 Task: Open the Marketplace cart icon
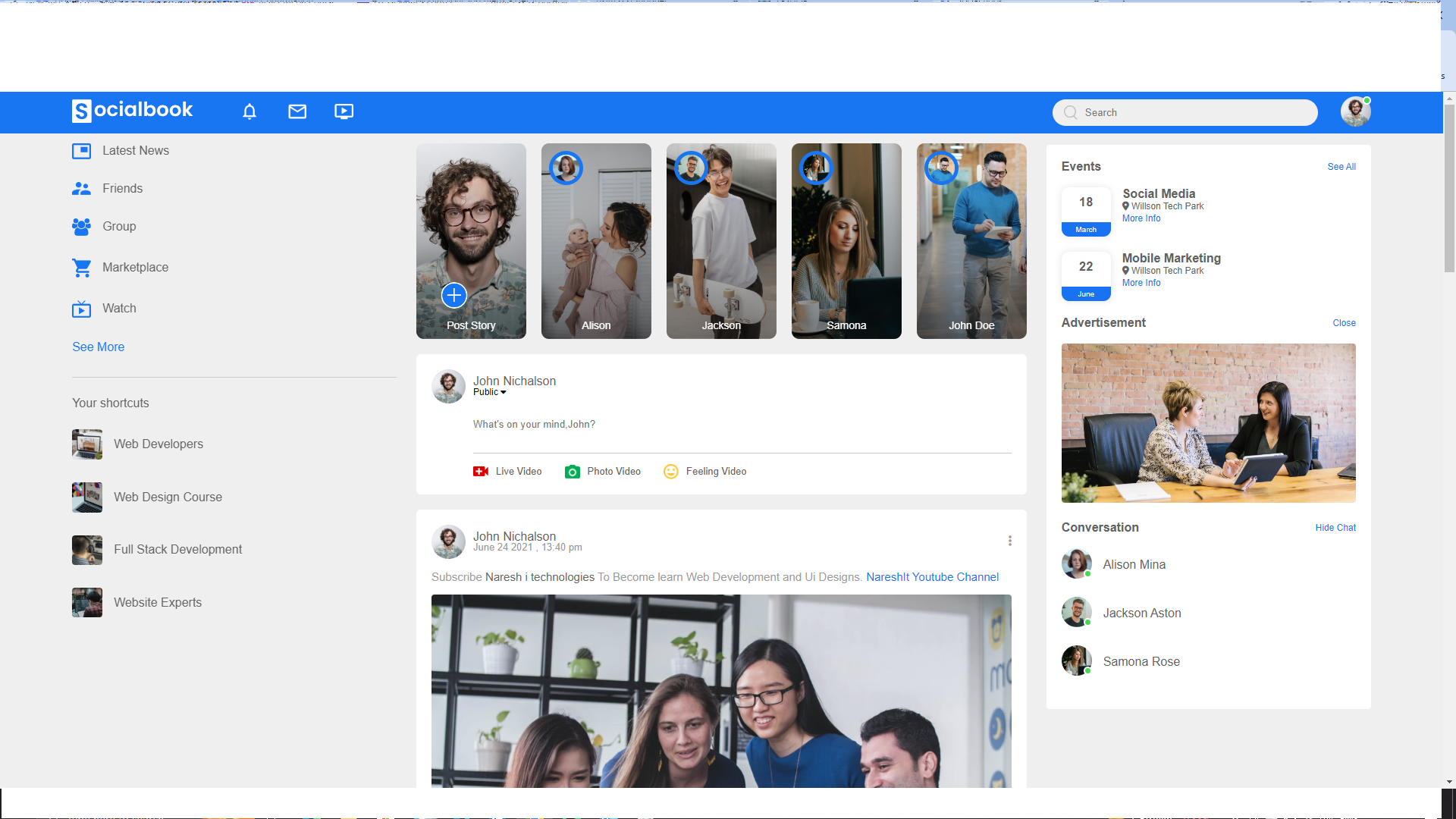(82, 268)
